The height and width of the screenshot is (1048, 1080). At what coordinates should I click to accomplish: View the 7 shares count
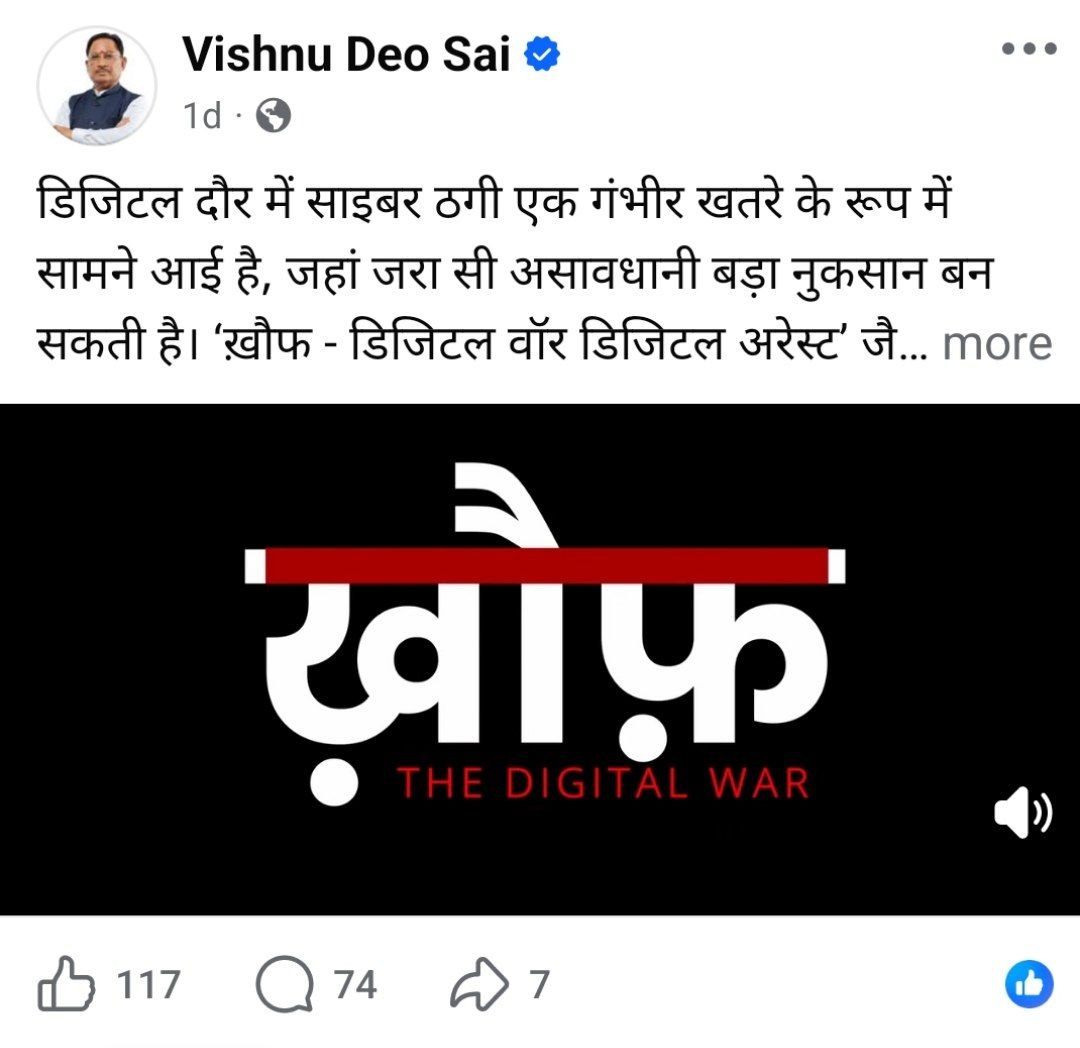pos(539,985)
